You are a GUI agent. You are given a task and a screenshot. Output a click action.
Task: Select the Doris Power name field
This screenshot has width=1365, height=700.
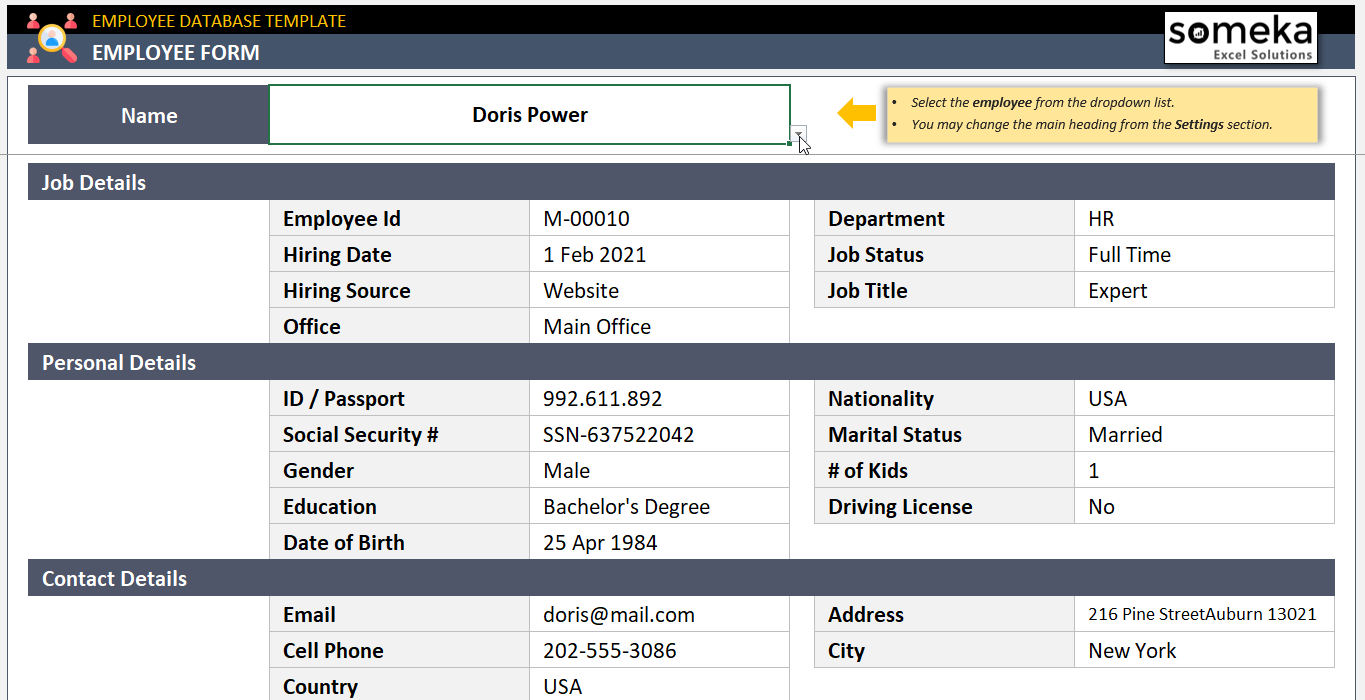pyautogui.click(x=530, y=114)
